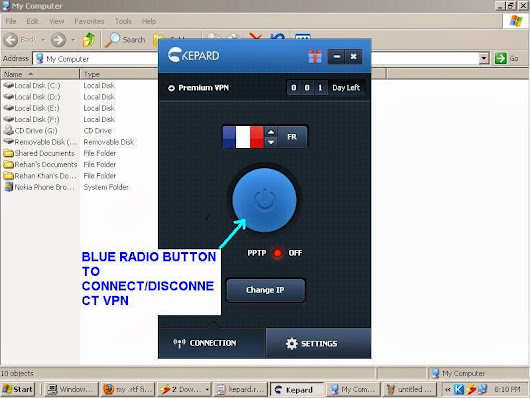Click the Forward arrow in Explorer toolbar

pyautogui.click(x=58, y=40)
